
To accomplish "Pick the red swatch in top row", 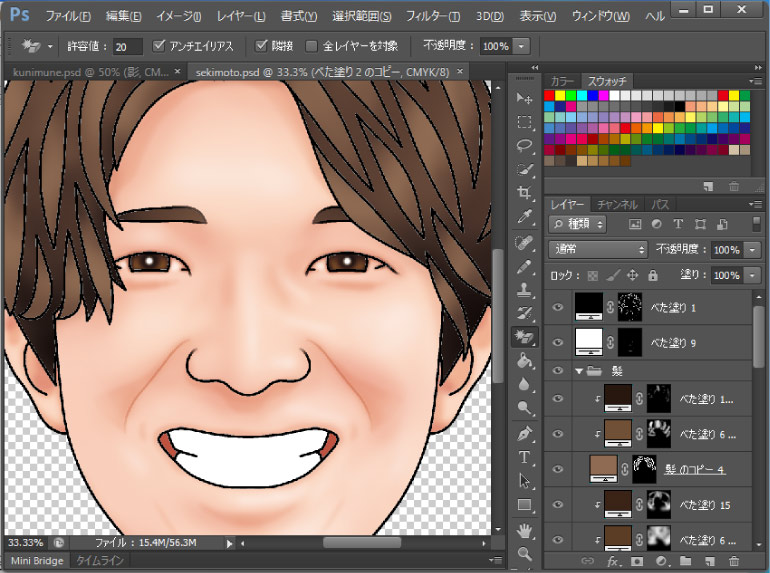I will [x=550, y=96].
